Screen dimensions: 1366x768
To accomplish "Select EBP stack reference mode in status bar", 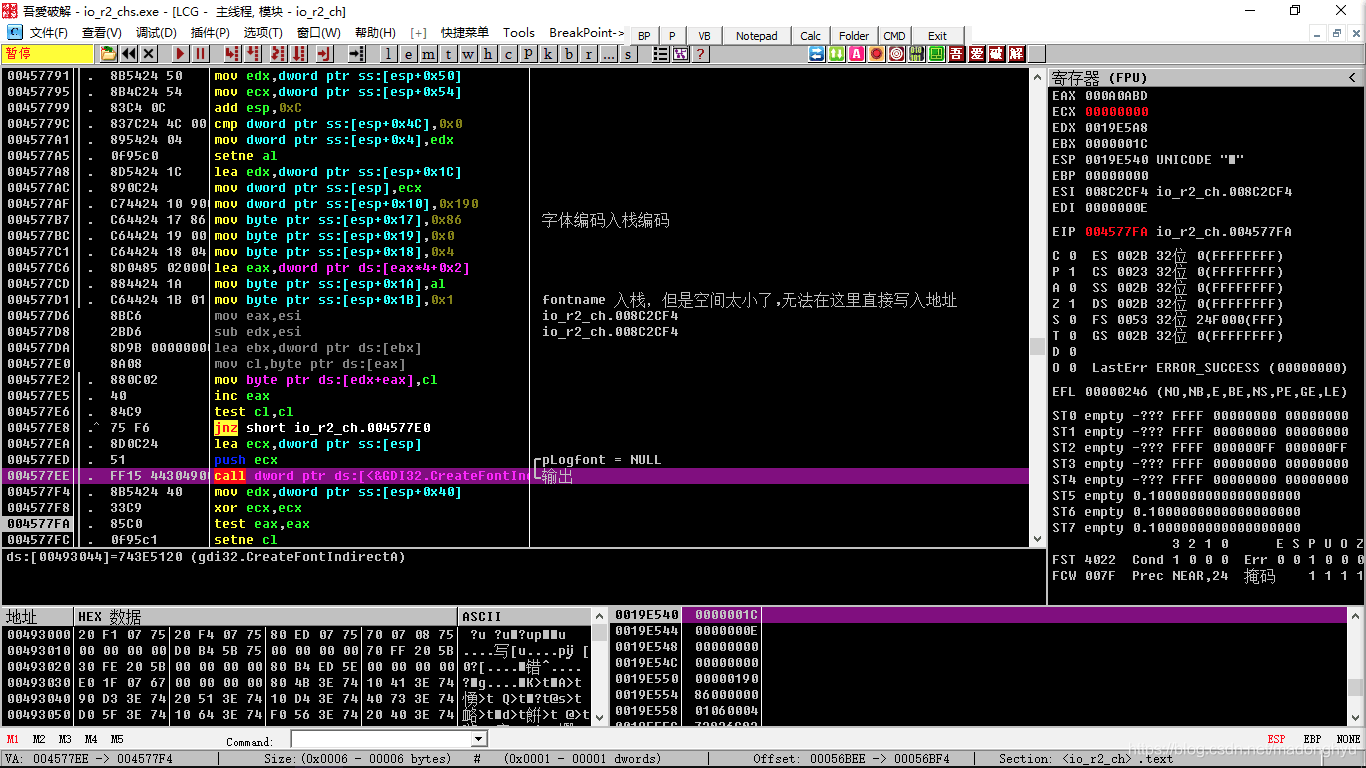I will (1312, 739).
